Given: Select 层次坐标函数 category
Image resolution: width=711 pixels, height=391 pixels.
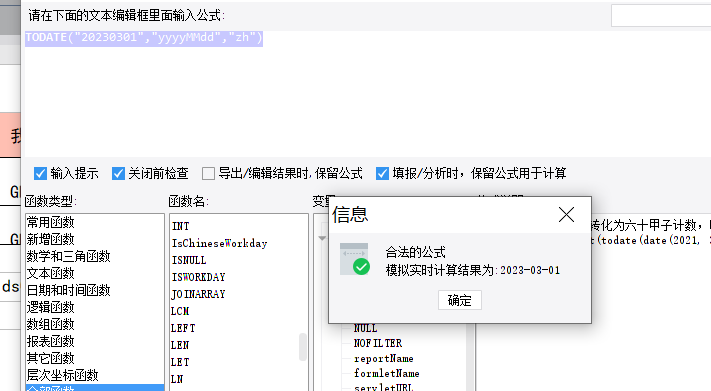Looking at the screenshot, I should click(x=94, y=375).
